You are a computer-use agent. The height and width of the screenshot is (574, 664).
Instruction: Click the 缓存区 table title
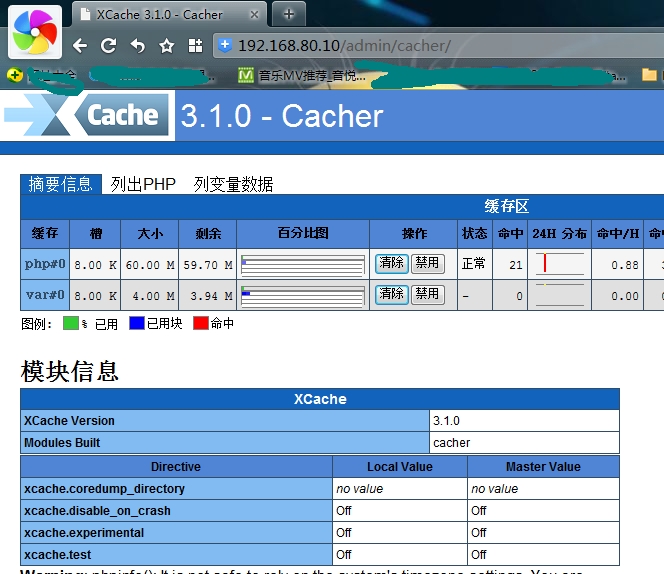tap(506, 206)
